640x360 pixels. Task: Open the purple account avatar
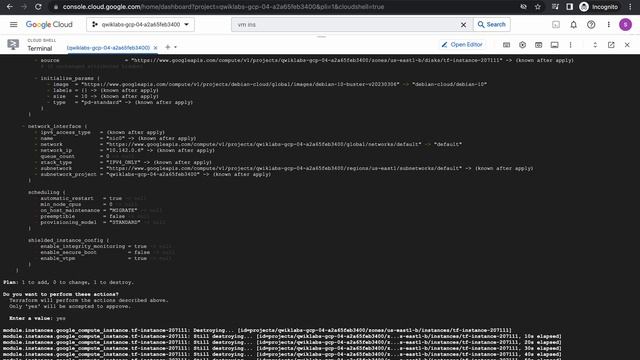click(x=625, y=24)
